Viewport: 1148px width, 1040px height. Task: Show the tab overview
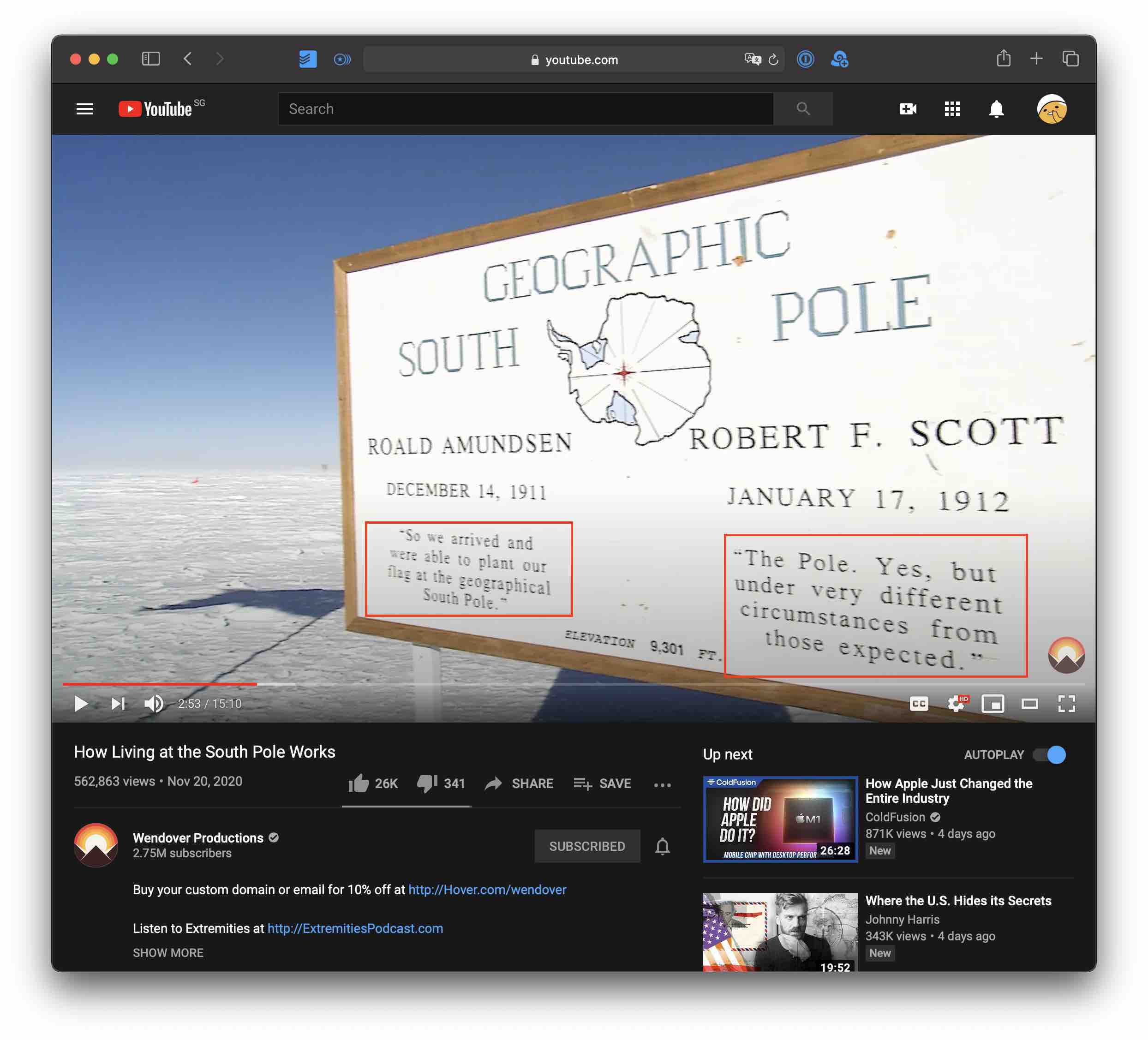pos(1070,59)
